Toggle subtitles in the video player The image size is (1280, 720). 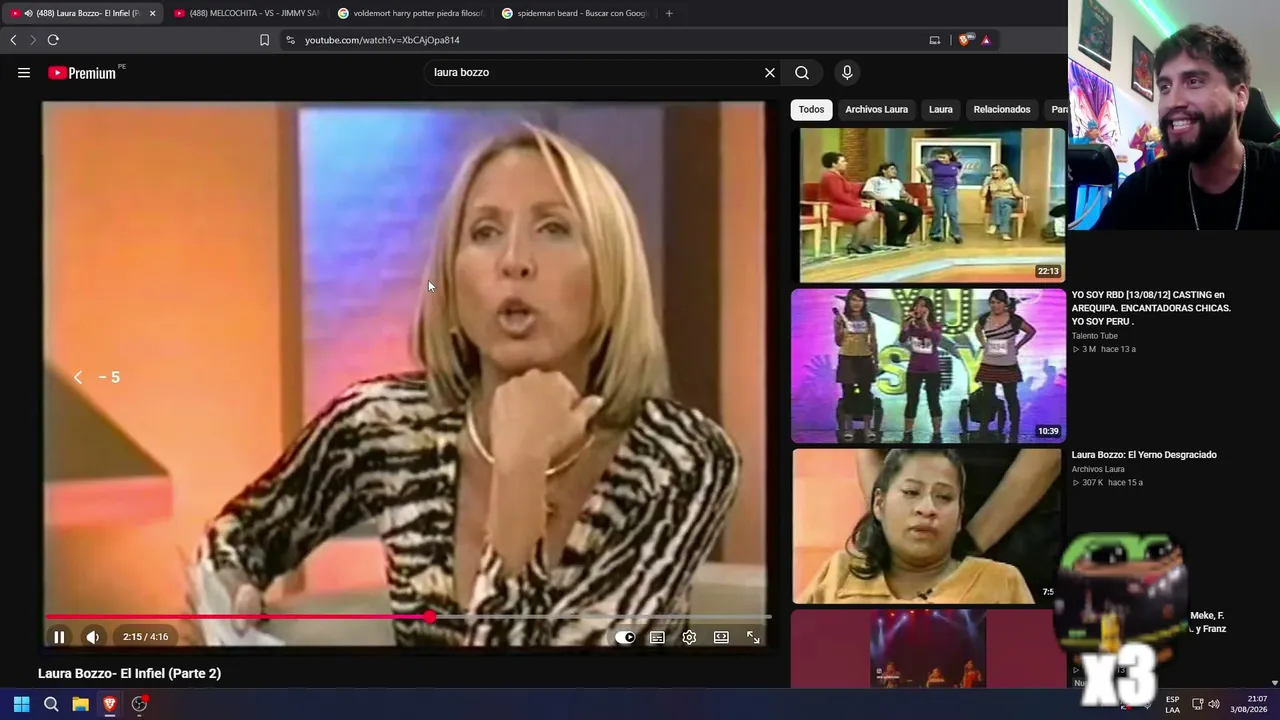coord(657,637)
